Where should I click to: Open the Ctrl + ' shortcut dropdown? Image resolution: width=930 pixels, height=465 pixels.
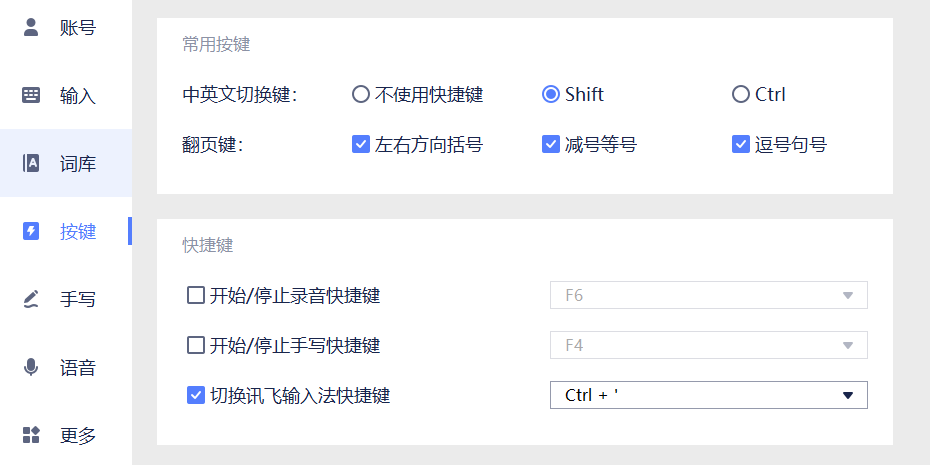click(x=709, y=395)
